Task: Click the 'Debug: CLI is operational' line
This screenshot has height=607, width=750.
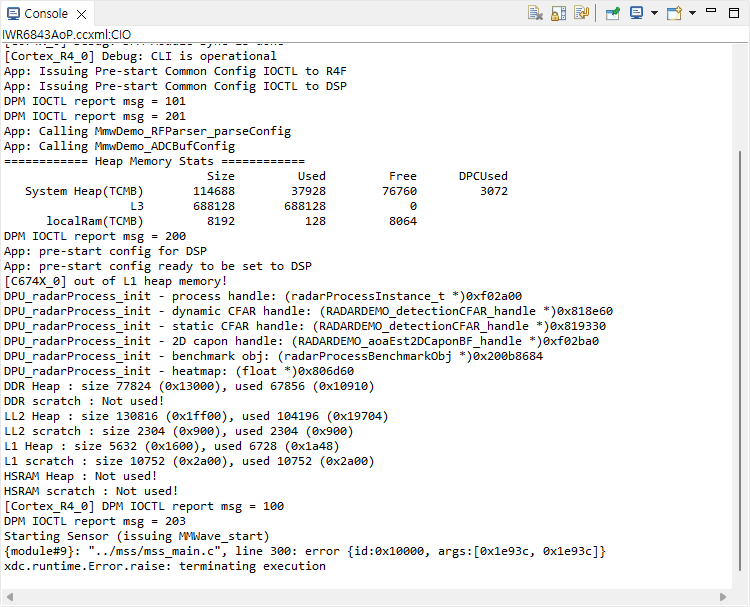Action: (140, 56)
